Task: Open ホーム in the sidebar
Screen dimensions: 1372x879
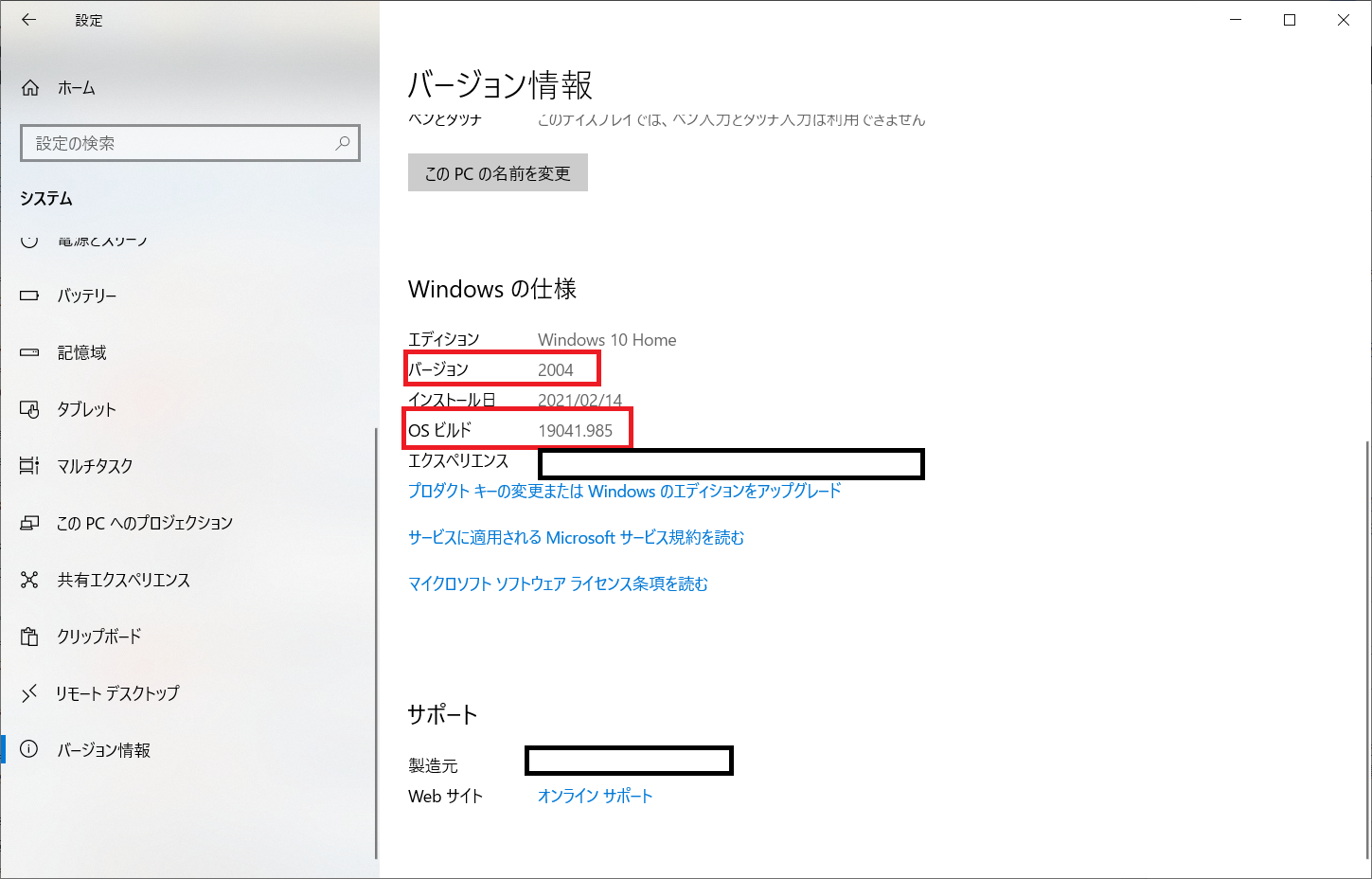Action: click(x=189, y=88)
